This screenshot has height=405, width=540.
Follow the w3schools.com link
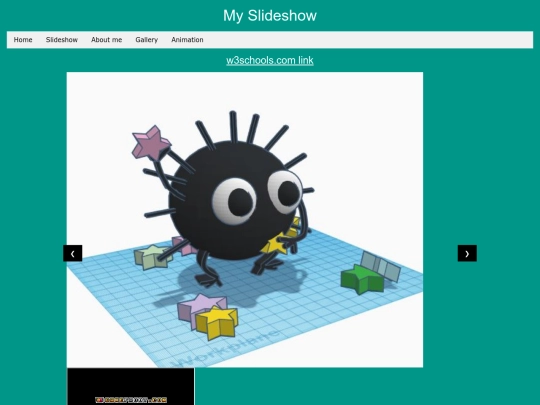[270, 61]
